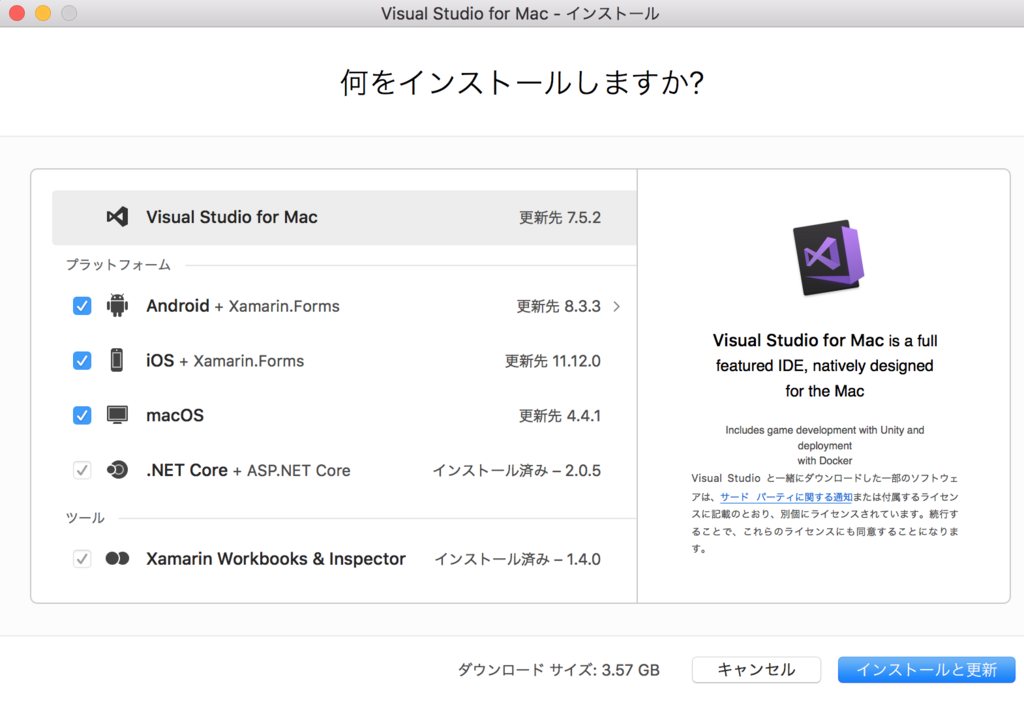Select the Visual Studio for Mac row

coord(344,218)
